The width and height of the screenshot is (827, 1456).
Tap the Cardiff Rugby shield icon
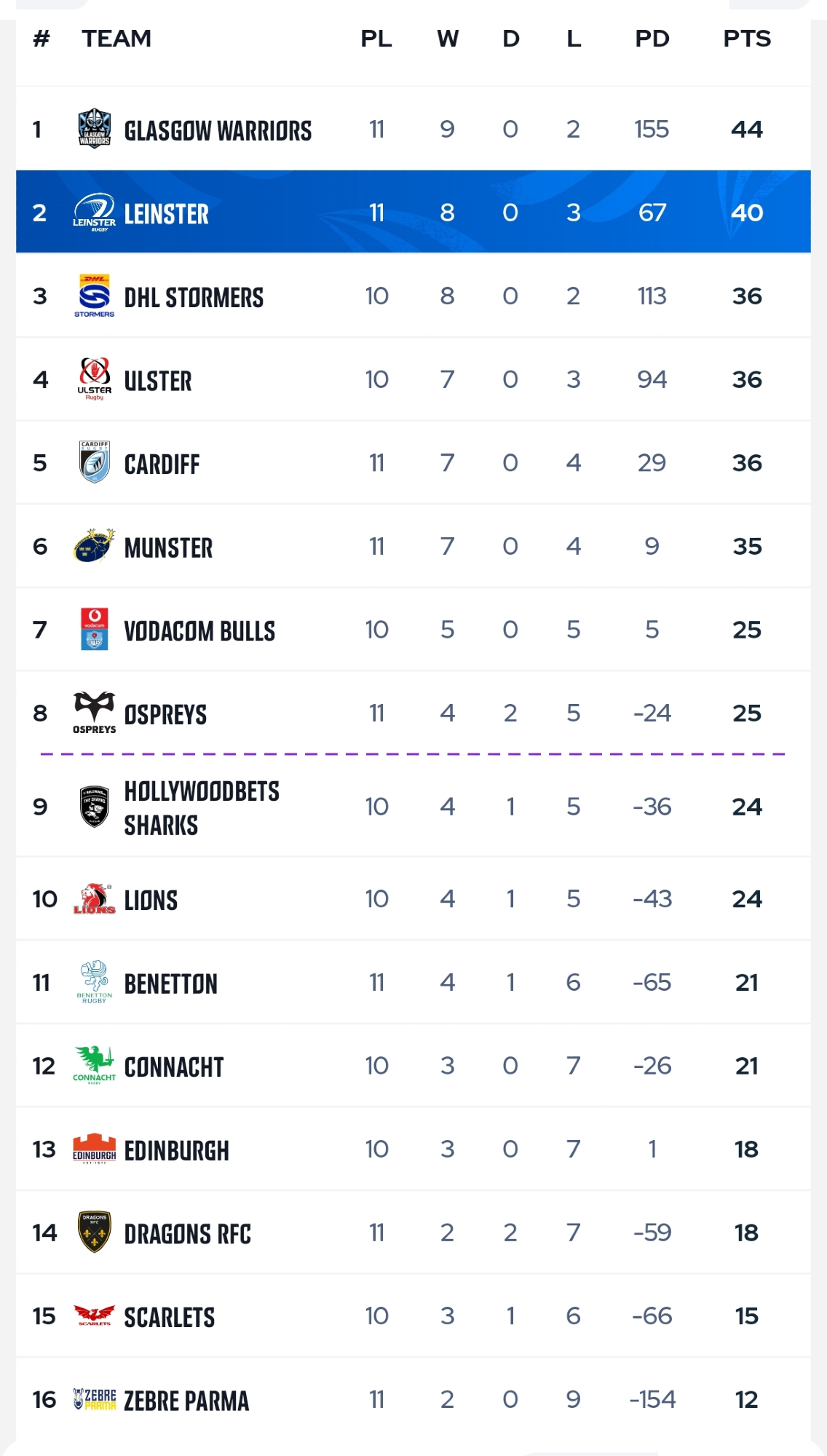[x=95, y=462]
